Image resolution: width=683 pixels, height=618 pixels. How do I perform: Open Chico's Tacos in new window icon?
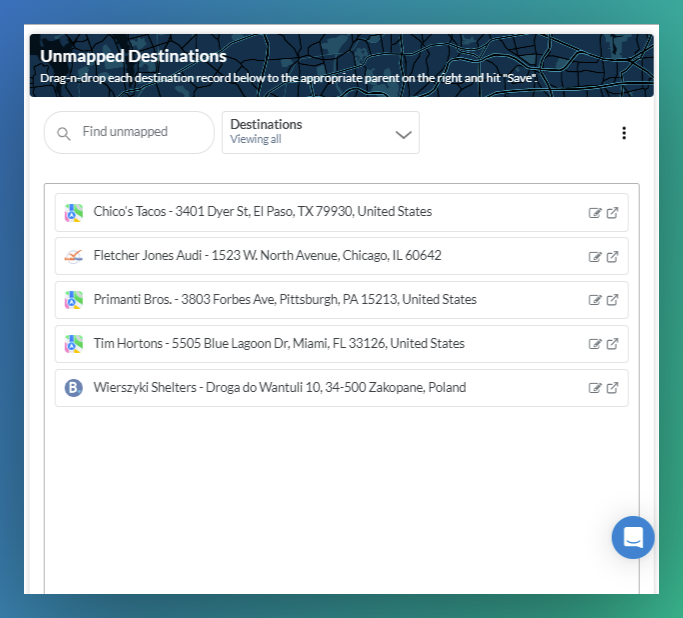click(x=612, y=213)
